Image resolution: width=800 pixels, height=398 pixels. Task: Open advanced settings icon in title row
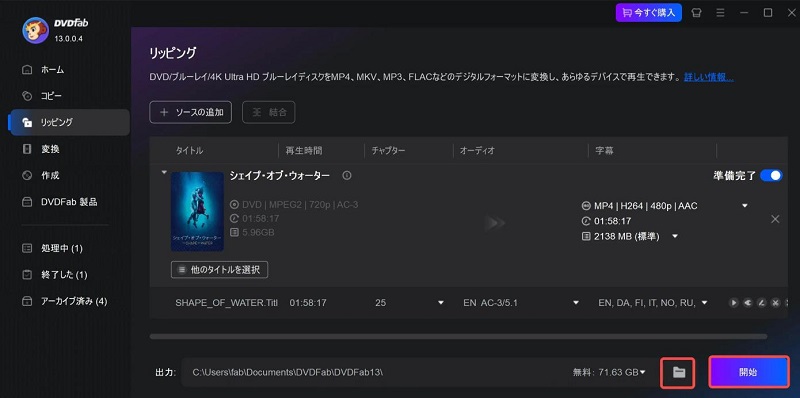pos(748,303)
